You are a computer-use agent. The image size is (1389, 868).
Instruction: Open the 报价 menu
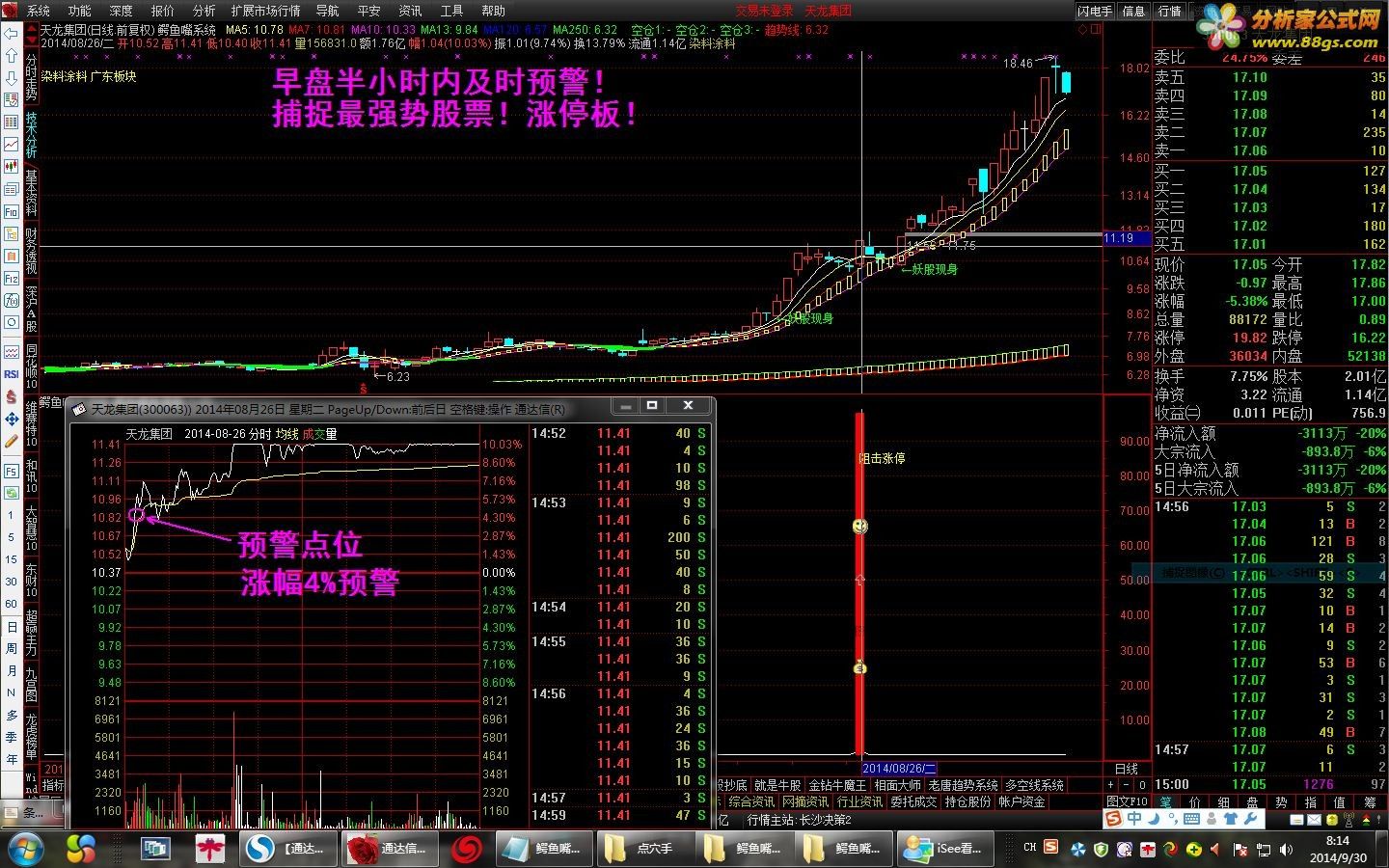click(x=163, y=11)
